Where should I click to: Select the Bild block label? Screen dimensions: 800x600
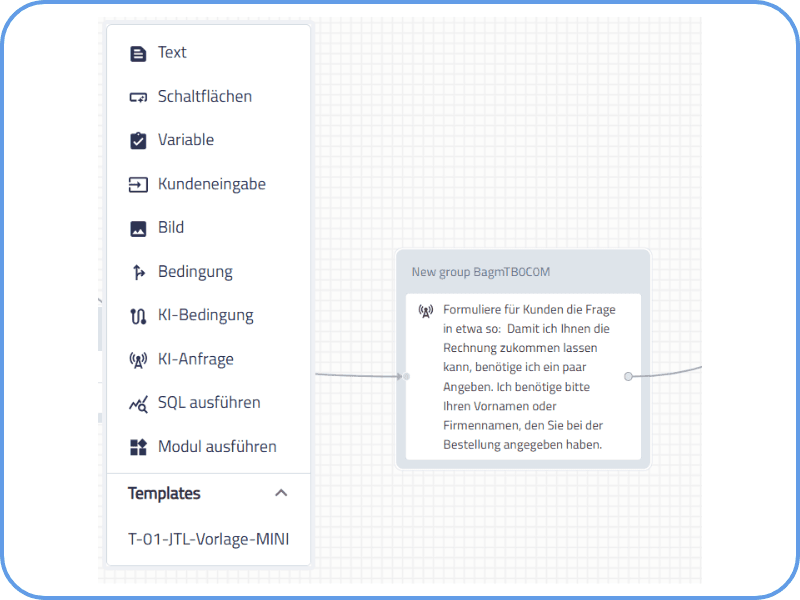[171, 228]
